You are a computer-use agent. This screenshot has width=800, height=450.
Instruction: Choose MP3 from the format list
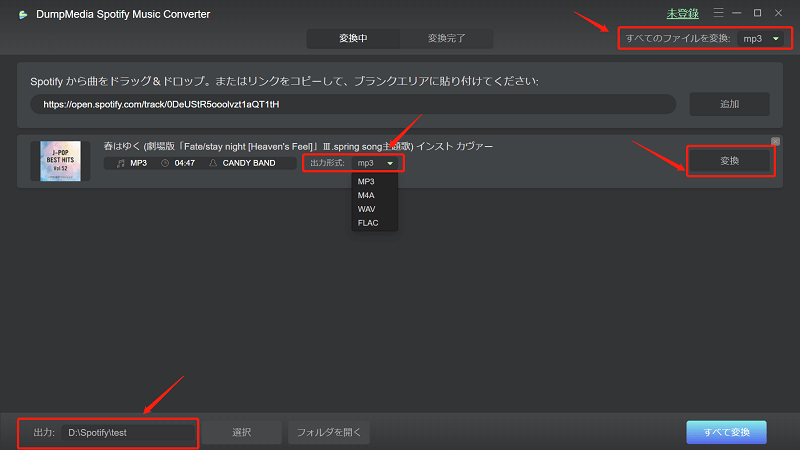point(366,182)
